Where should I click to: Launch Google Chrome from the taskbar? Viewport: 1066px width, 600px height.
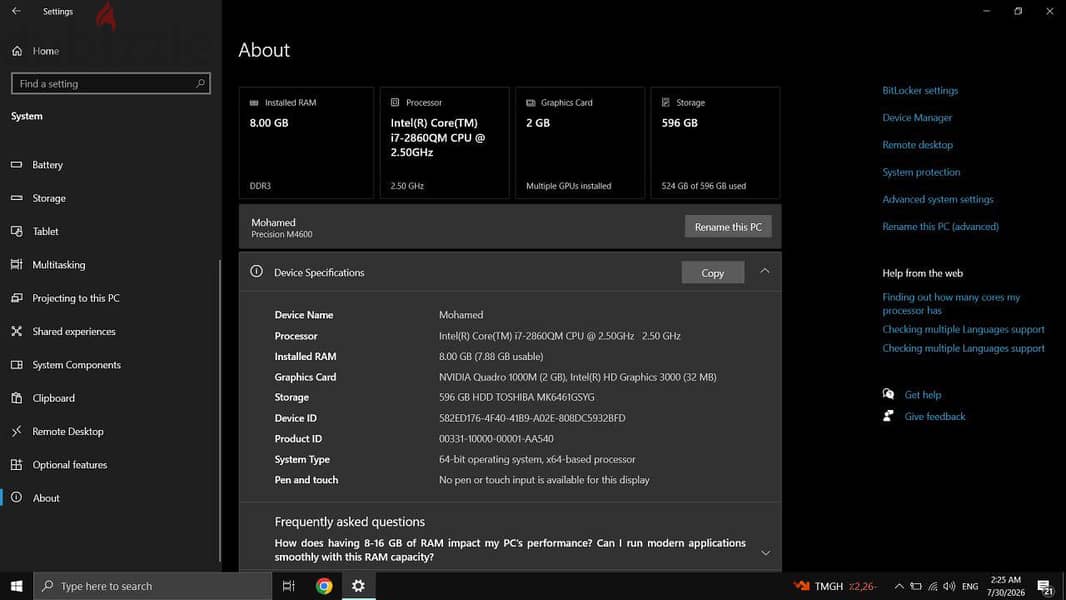coord(324,586)
